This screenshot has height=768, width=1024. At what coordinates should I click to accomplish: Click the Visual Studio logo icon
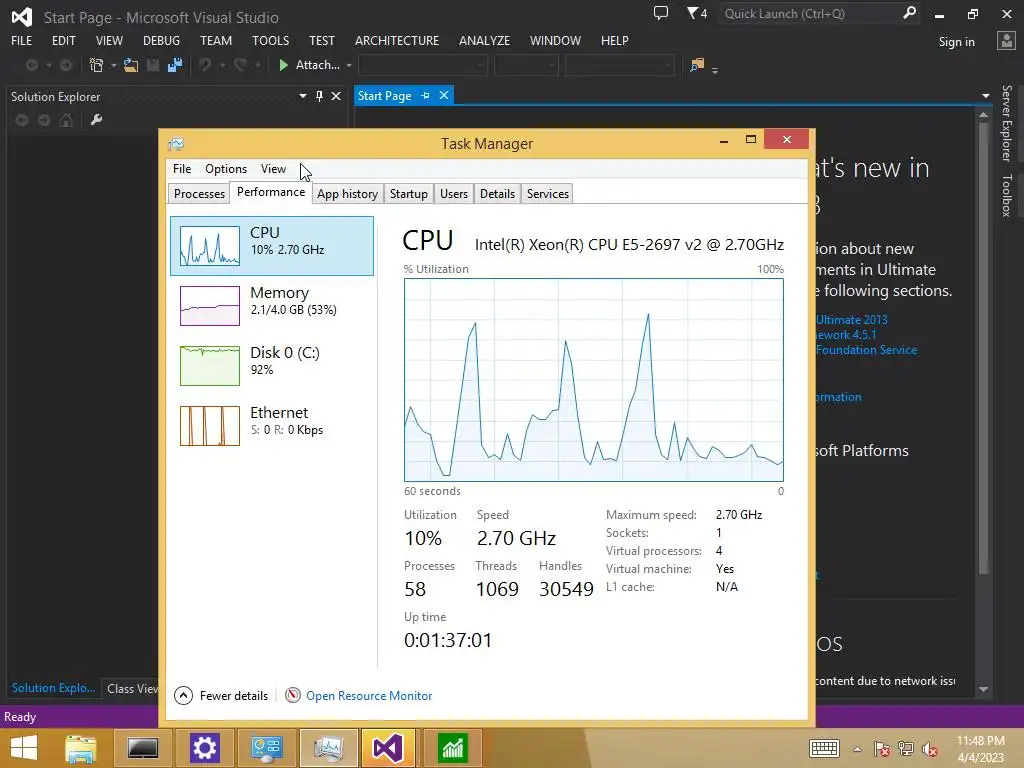tap(22, 17)
